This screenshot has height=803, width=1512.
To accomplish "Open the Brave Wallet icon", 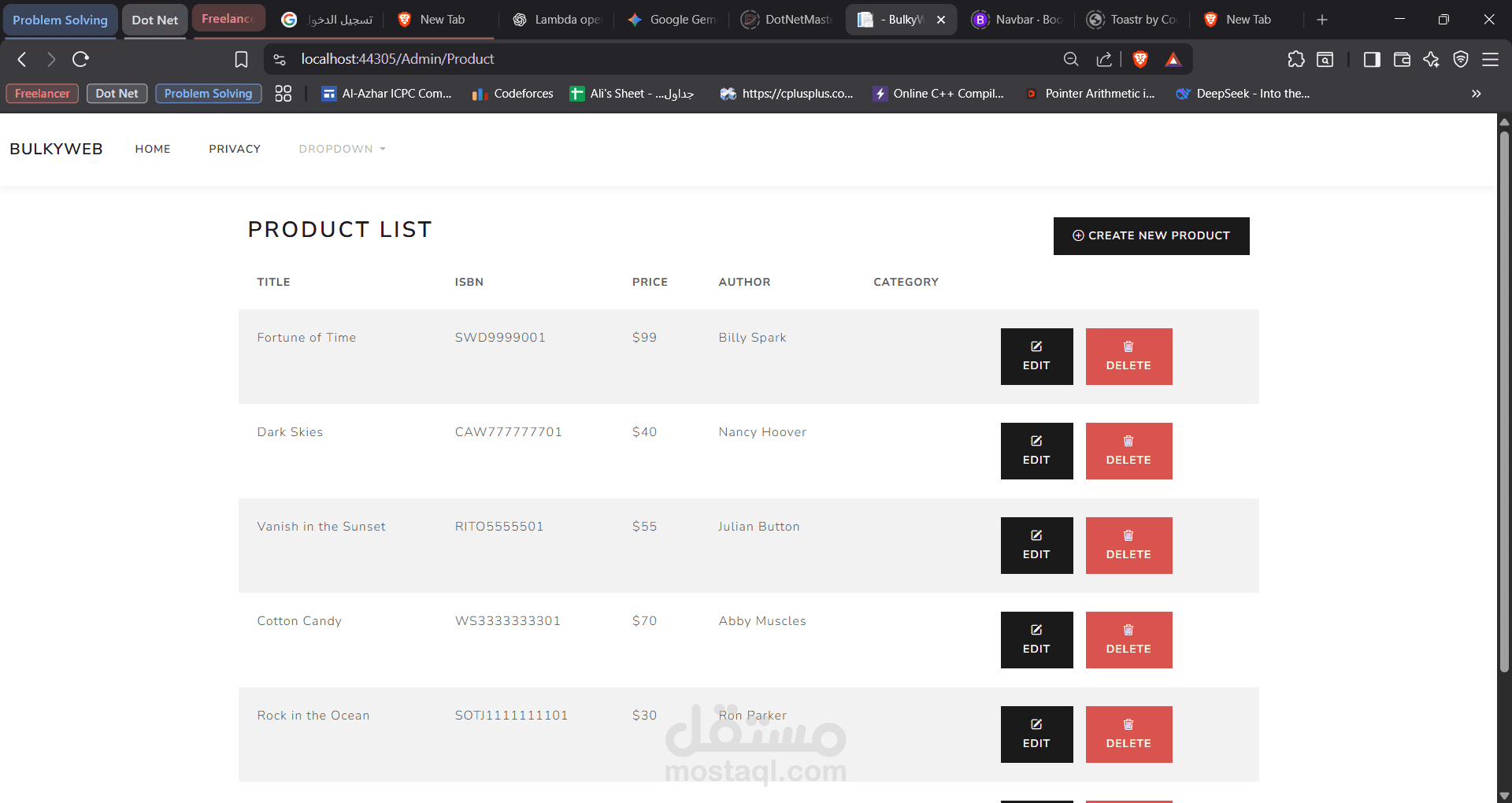I will [1402, 59].
